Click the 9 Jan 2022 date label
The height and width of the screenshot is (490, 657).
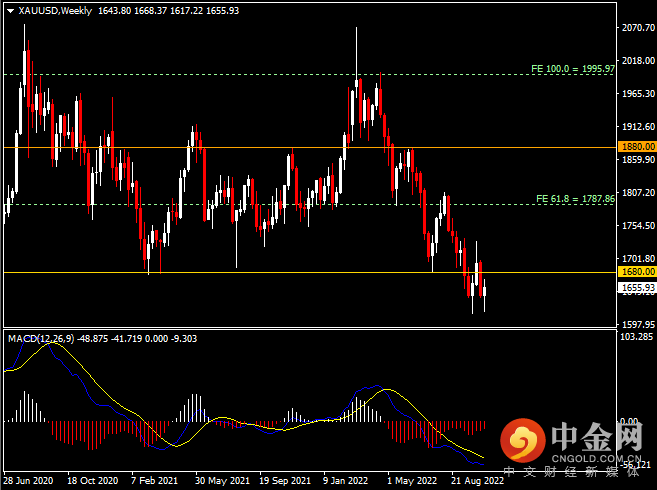click(345, 481)
